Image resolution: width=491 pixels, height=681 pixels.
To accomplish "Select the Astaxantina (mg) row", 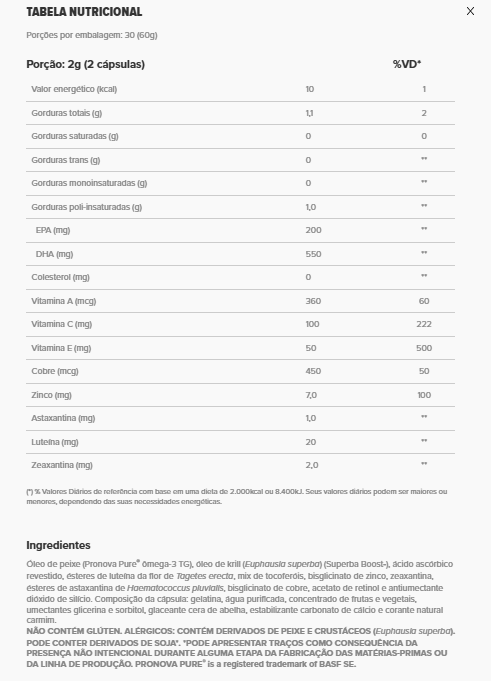I will 241,419.
